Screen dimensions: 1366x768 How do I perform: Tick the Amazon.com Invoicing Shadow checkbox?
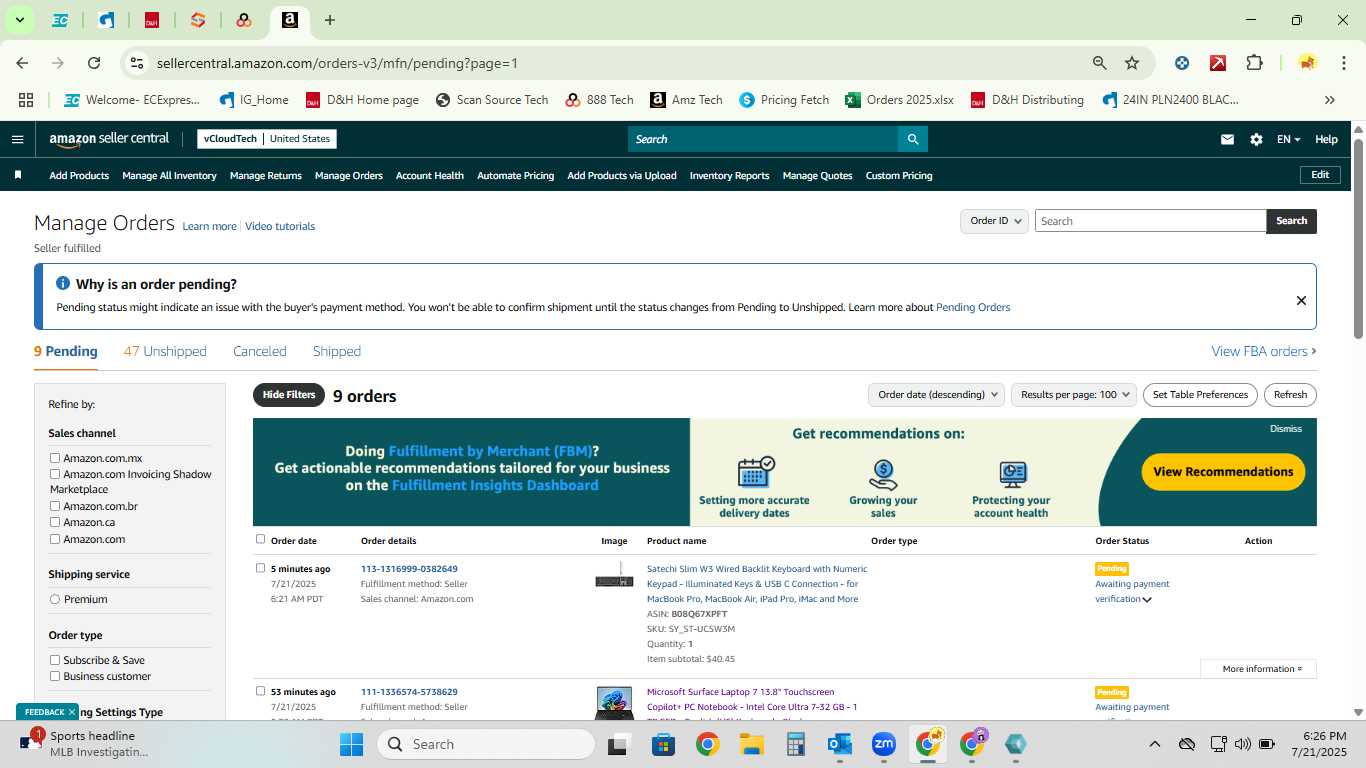(x=55, y=474)
